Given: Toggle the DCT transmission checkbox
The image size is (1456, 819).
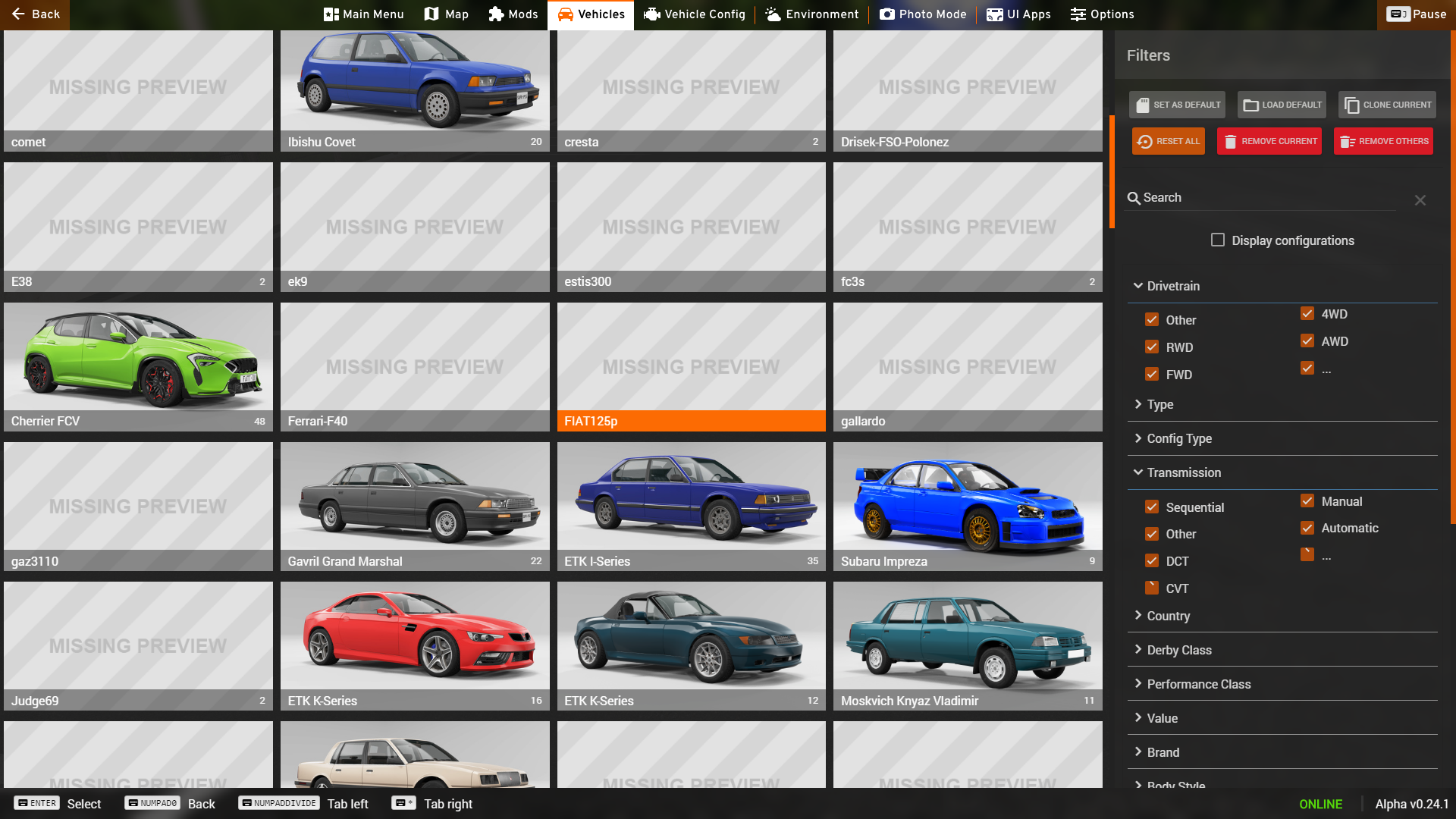Looking at the screenshot, I should point(1152,560).
